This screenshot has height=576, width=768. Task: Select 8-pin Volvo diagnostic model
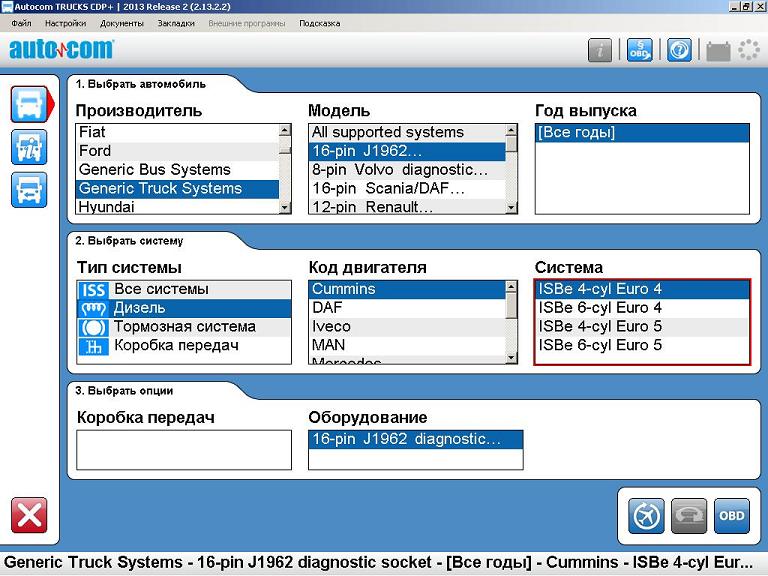(407, 169)
